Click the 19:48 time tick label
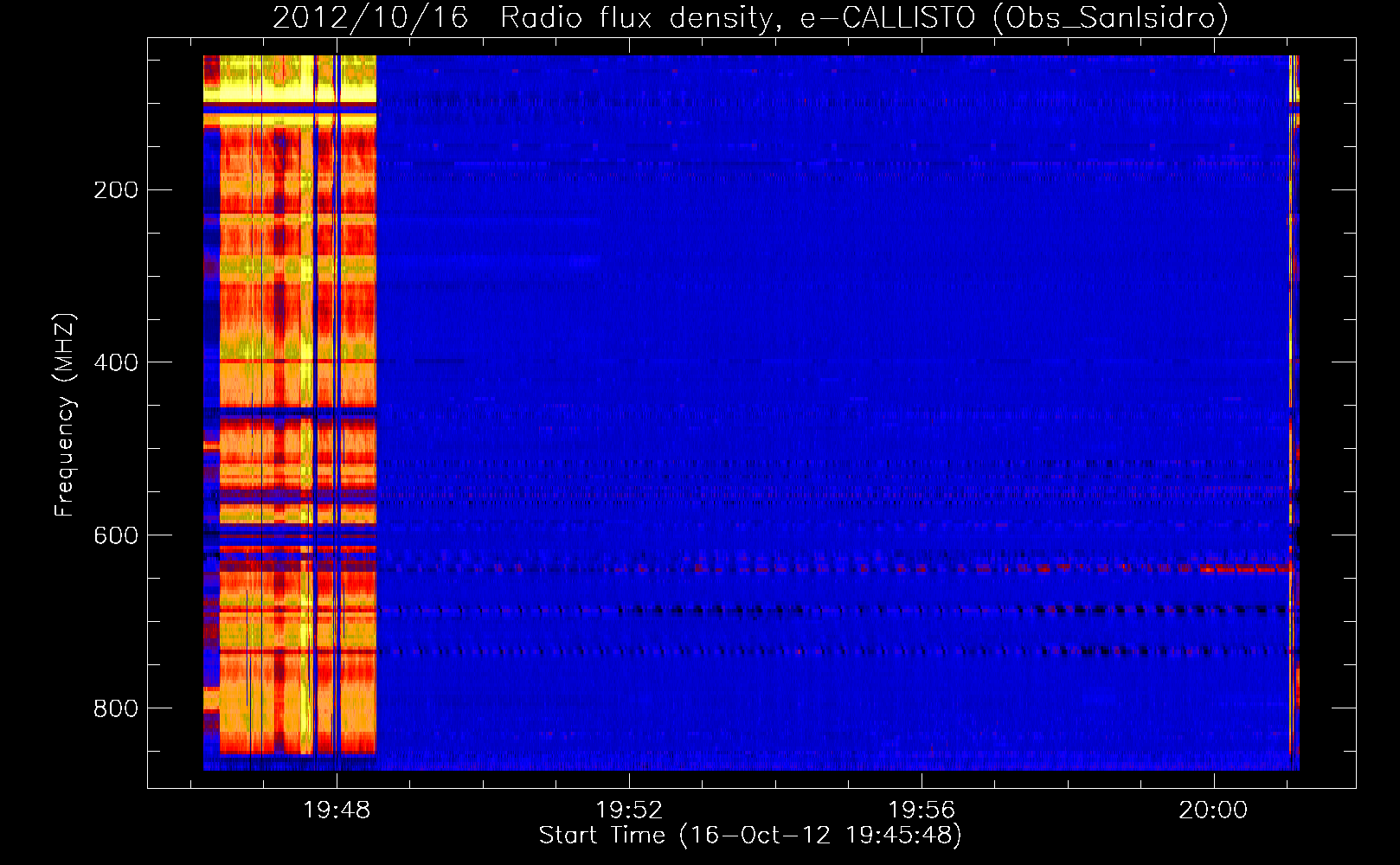This screenshot has width=1400, height=865. click(x=337, y=811)
